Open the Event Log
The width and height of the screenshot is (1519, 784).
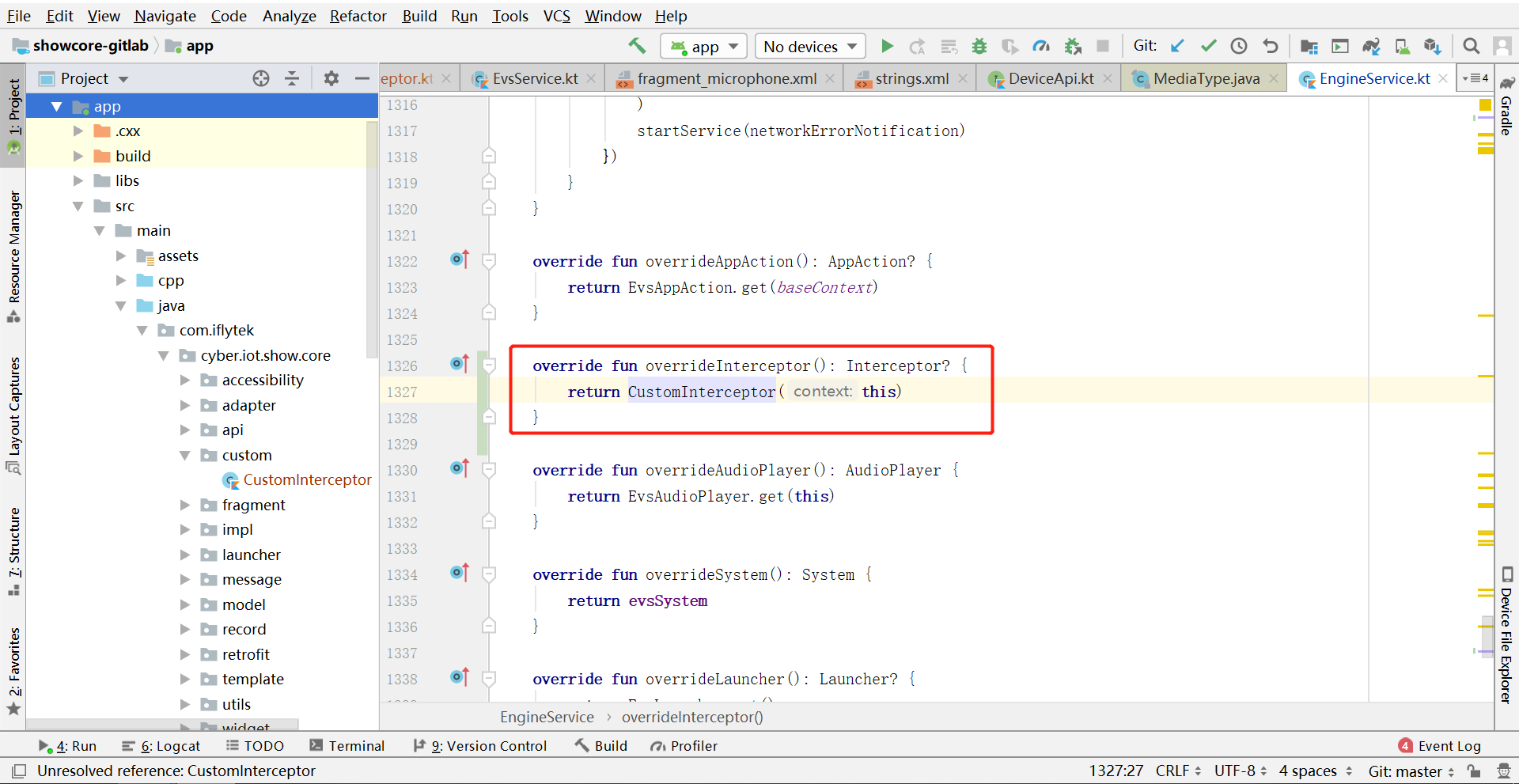(x=1440, y=745)
